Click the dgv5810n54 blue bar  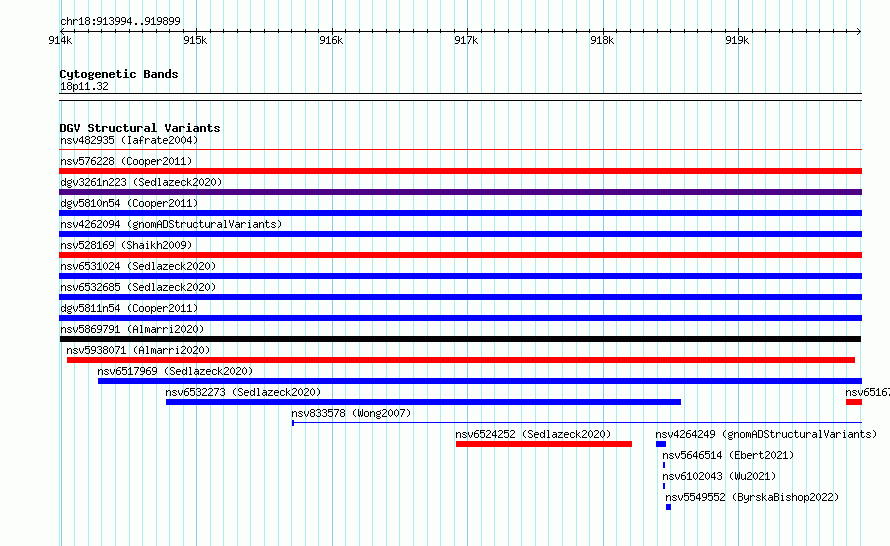coord(460,213)
